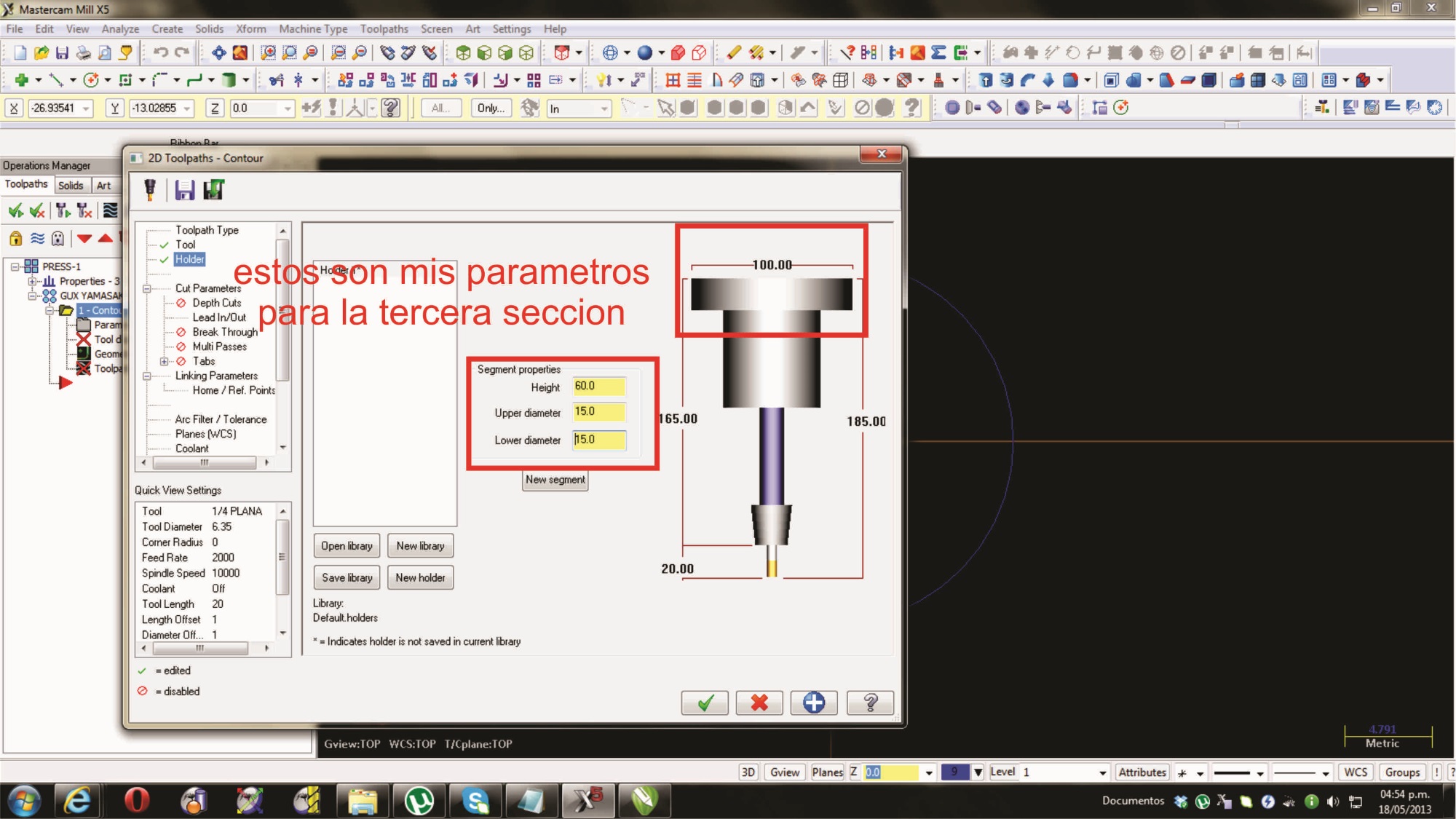Open the Toolpaths menu
The height and width of the screenshot is (819, 1456).
[x=384, y=29]
